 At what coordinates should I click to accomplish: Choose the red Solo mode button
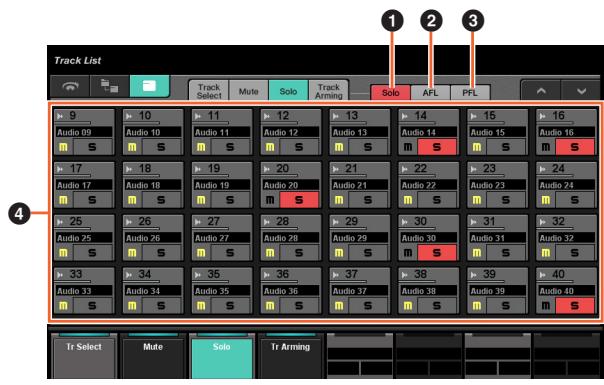click(391, 92)
